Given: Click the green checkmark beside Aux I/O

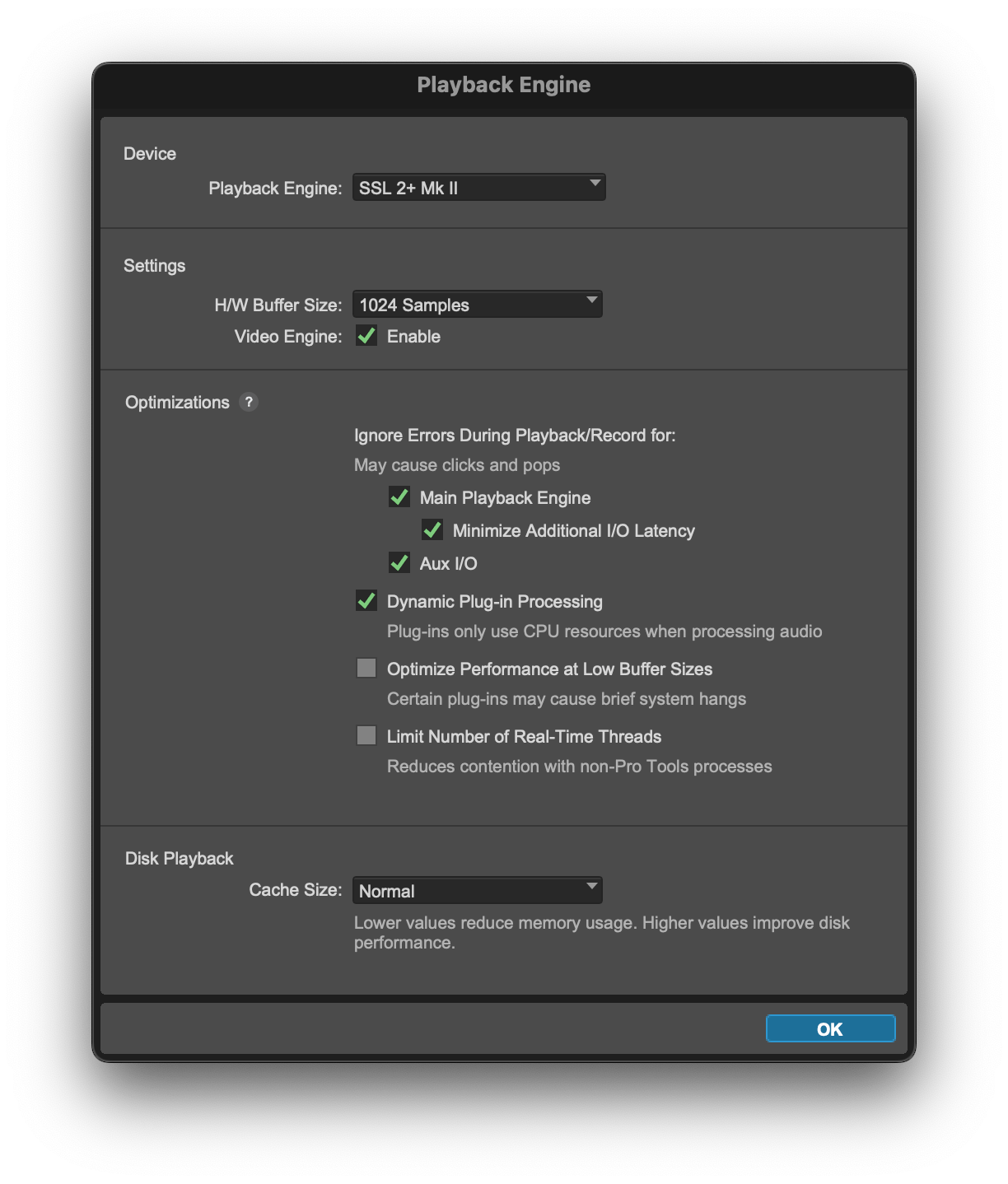Looking at the screenshot, I should coord(399,563).
